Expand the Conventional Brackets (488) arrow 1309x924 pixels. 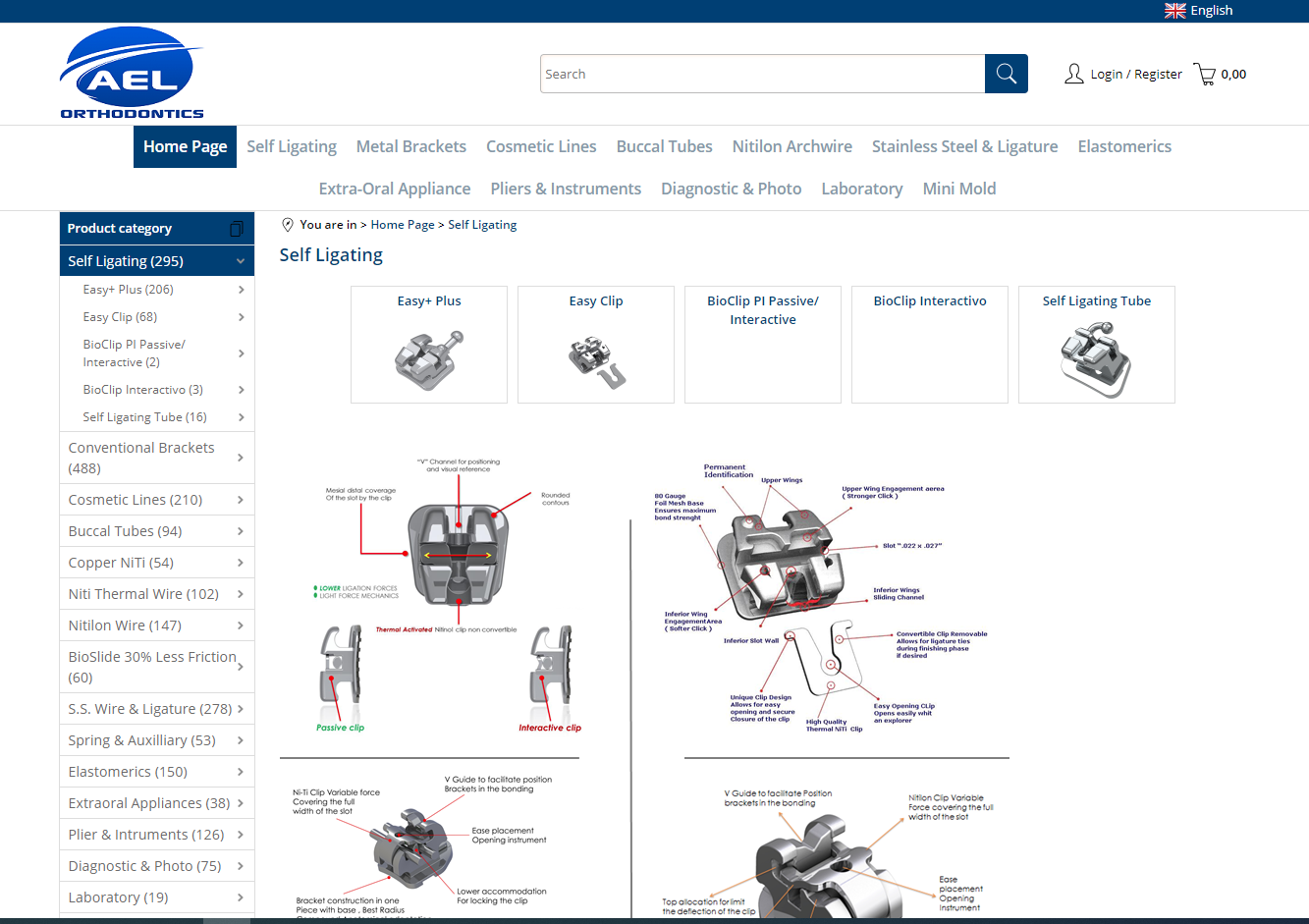(242, 458)
